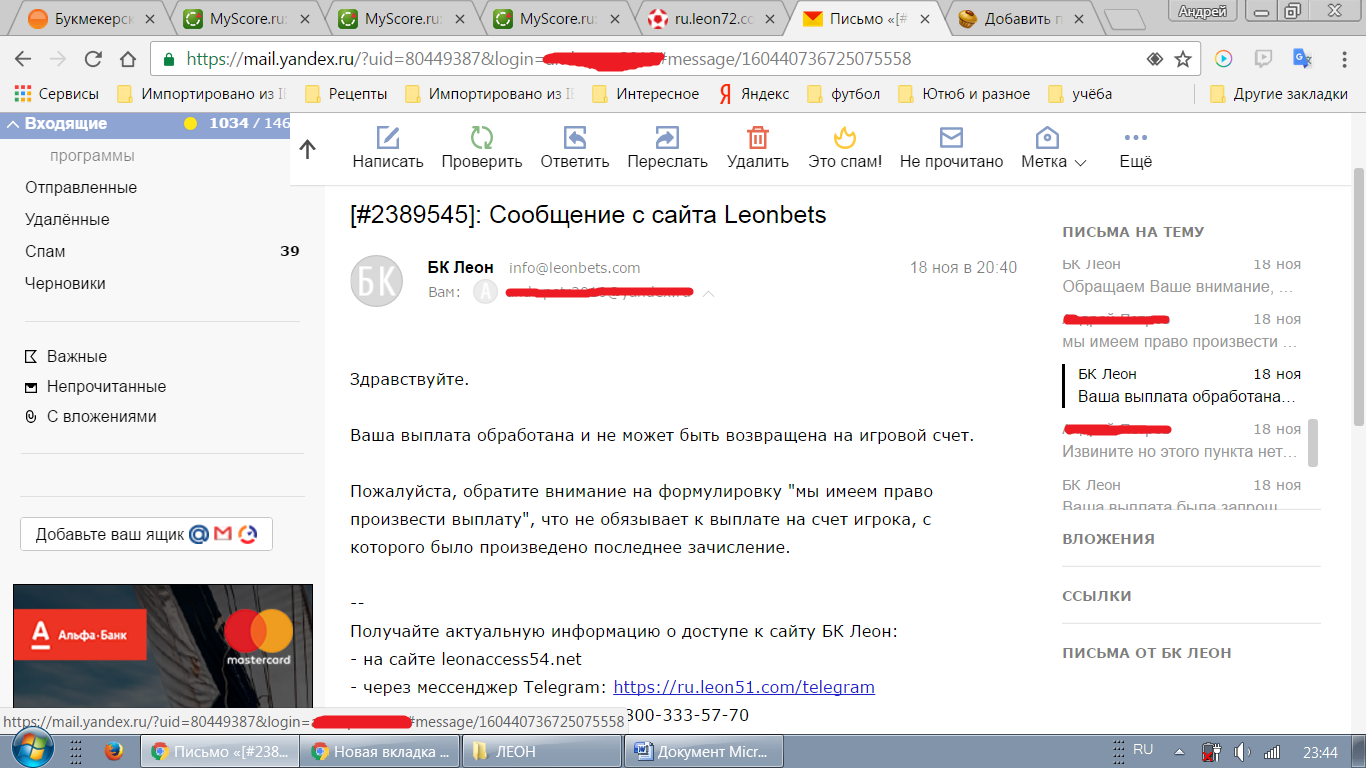This screenshot has height=780, width=1372.
Task: Click the colorful play extension icon
Action: coord(1223,59)
